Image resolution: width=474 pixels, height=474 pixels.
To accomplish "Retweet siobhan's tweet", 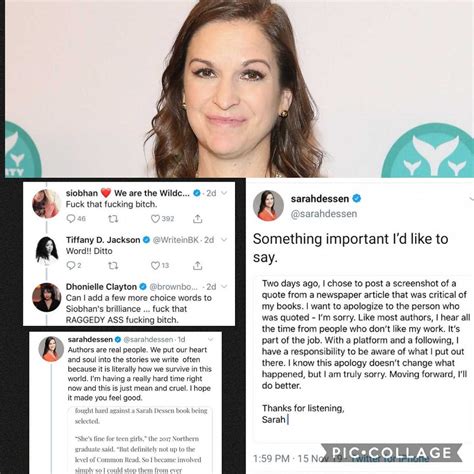I will pos(113,219).
